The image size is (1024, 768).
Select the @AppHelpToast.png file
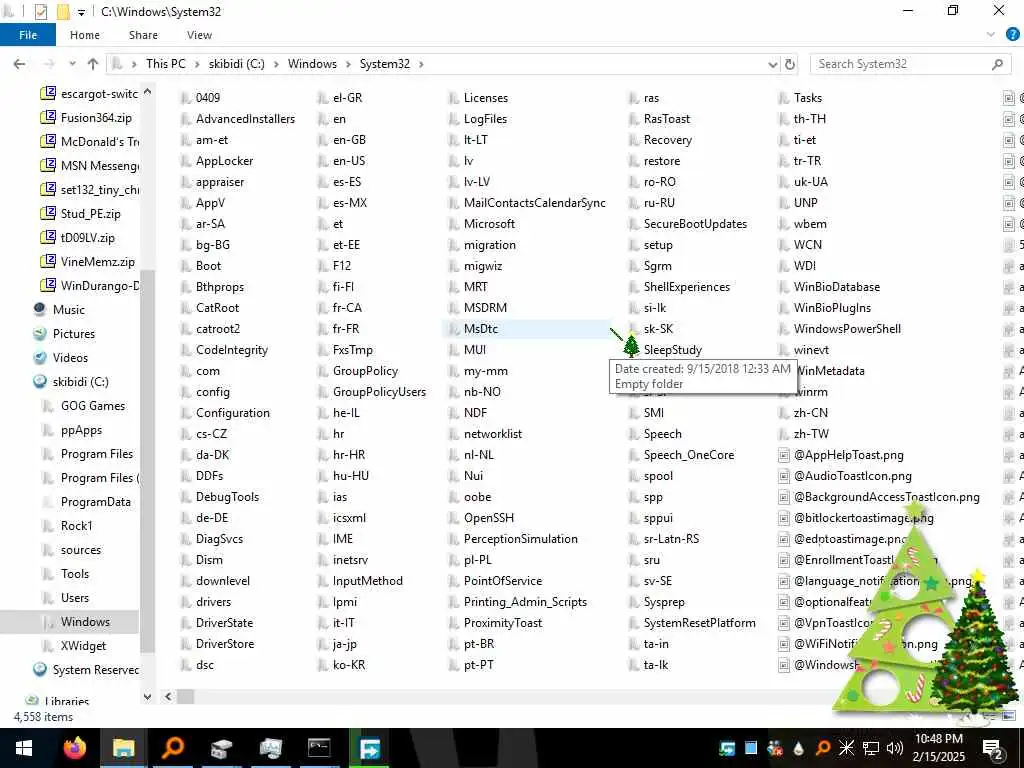pyautogui.click(x=848, y=455)
